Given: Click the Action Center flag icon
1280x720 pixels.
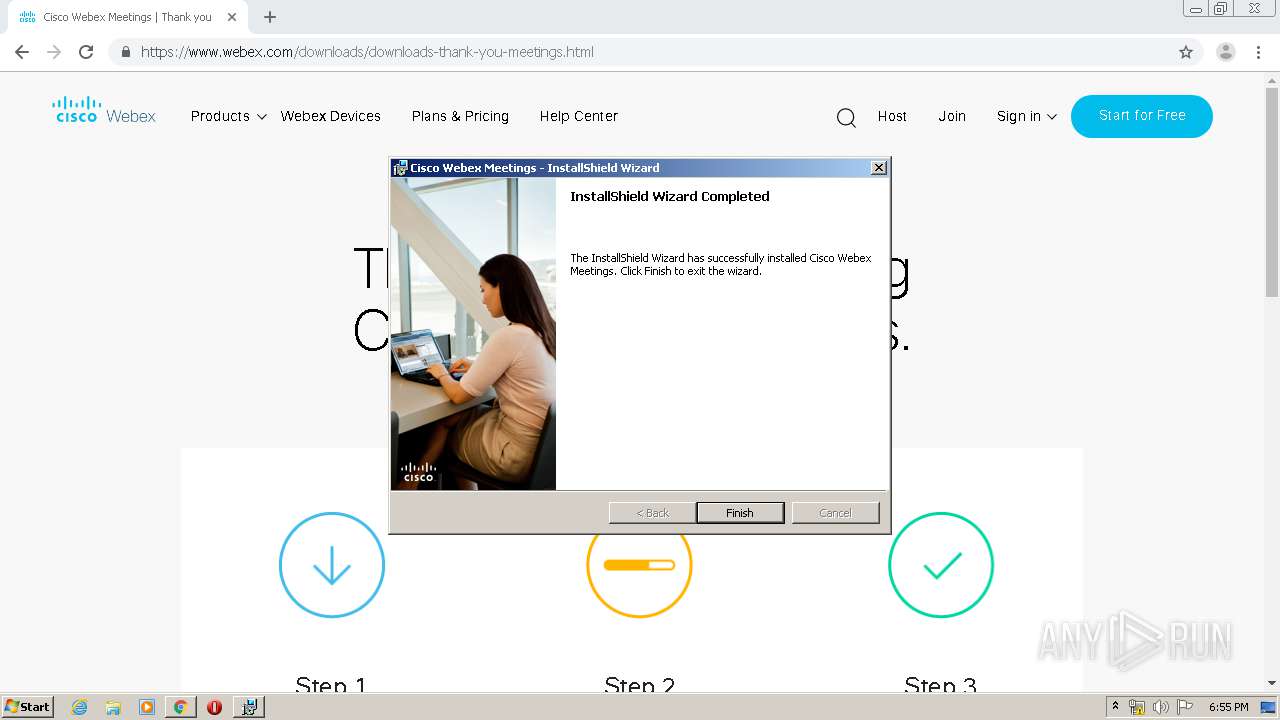Looking at the screenshot, I should click(1184, 707).
